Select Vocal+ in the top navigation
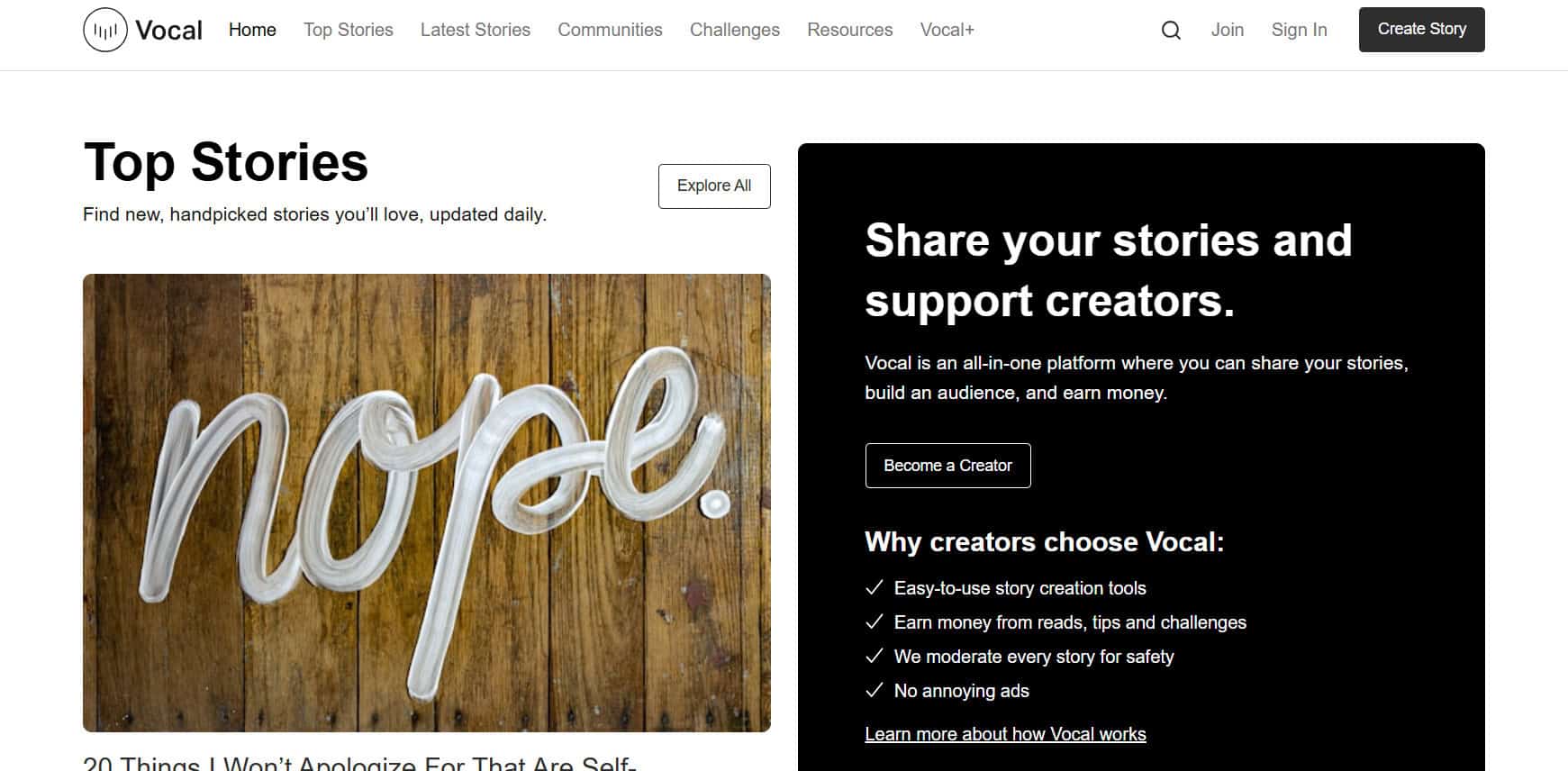Image resolution: width=1568 pixels, height=771 pixels. point(947,30)
